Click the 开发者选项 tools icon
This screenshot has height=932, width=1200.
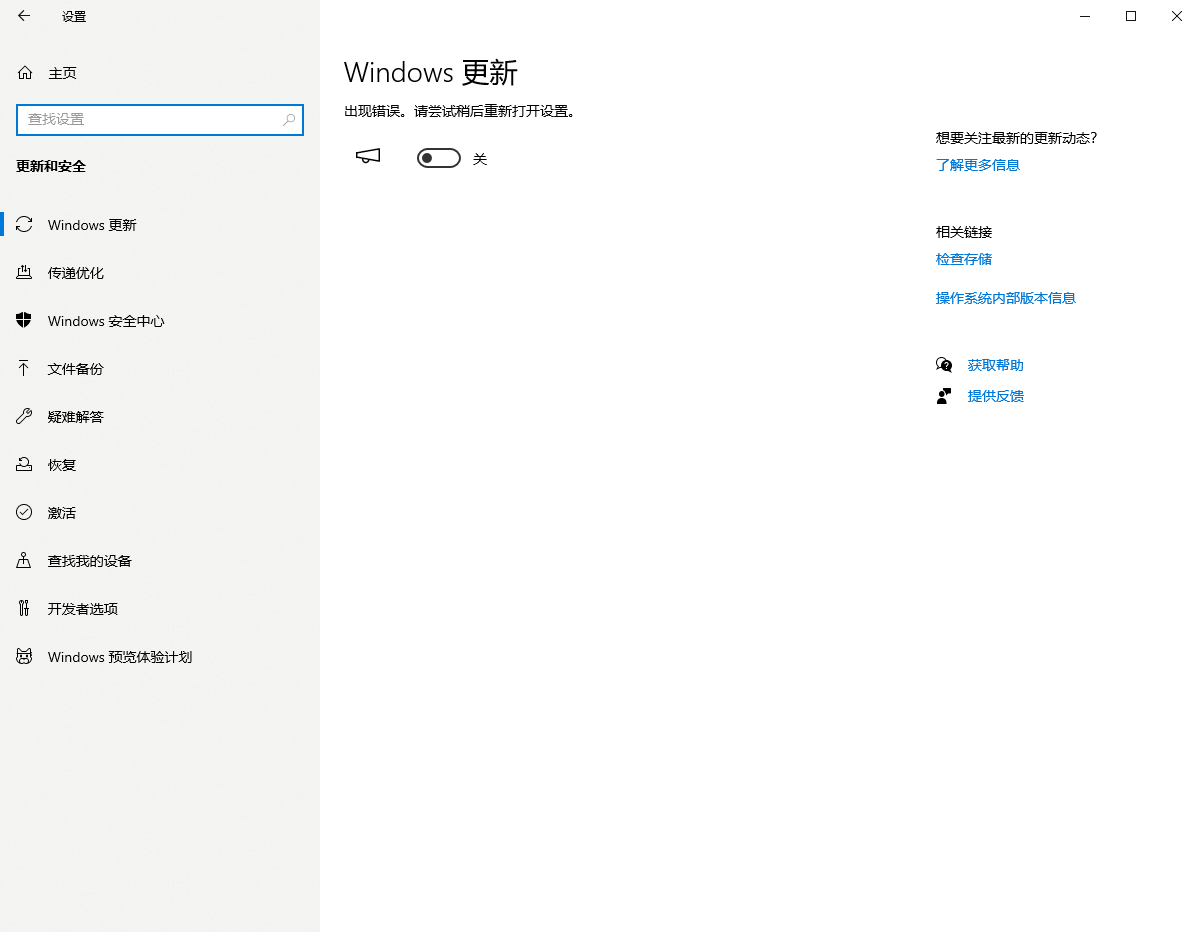coord(25,609)
